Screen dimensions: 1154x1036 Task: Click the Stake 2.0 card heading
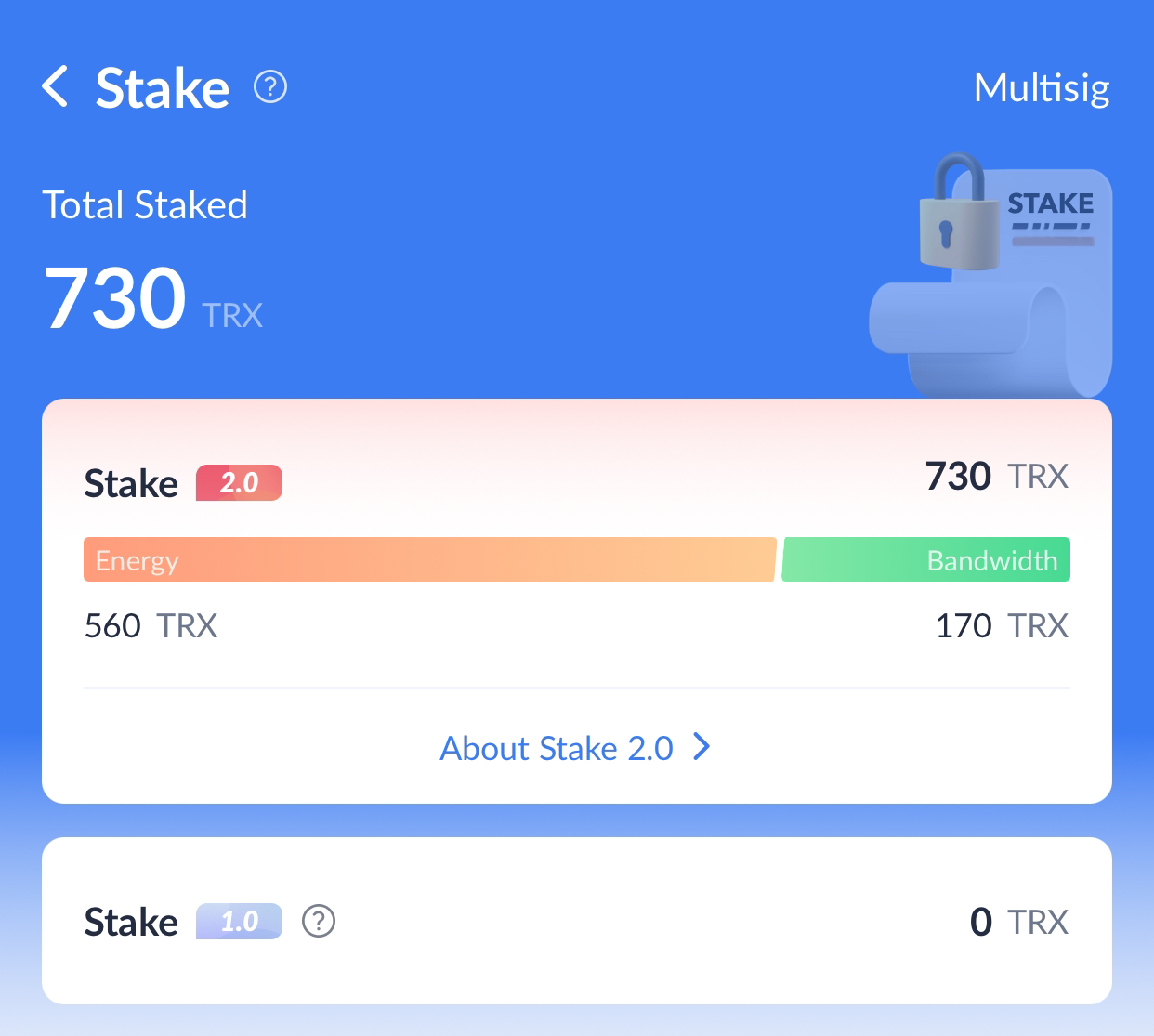[x=183, y=483]
